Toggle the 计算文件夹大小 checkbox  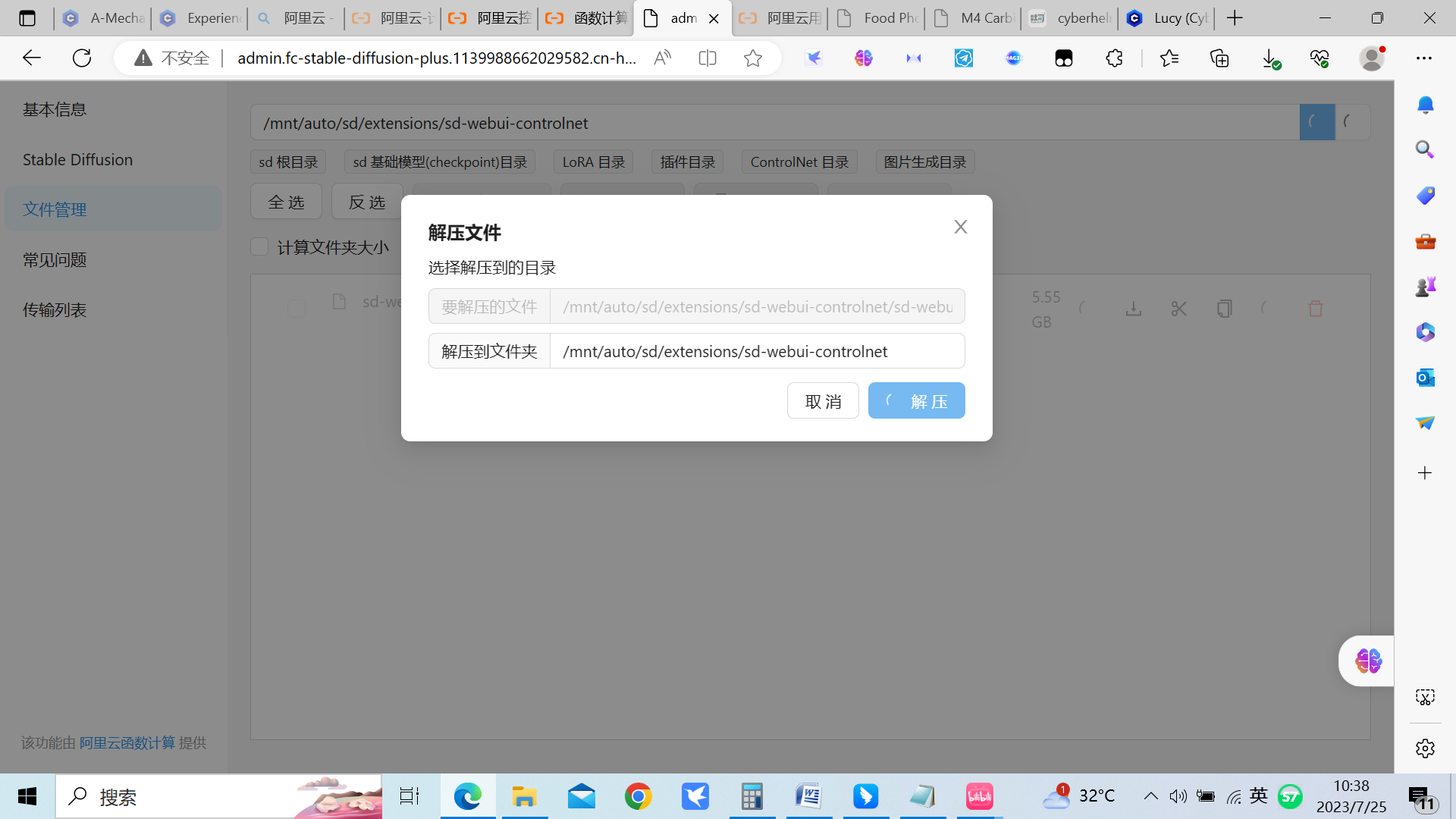[260, 247]
